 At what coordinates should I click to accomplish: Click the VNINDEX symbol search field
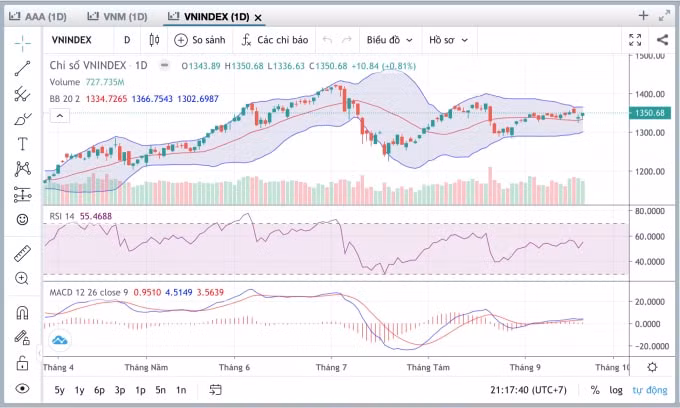coord(72,40)
